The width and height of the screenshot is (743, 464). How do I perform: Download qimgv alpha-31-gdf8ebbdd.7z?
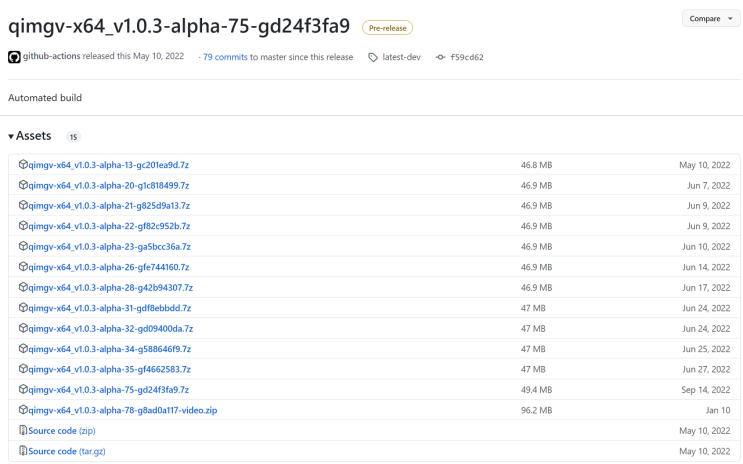(109, 308)
